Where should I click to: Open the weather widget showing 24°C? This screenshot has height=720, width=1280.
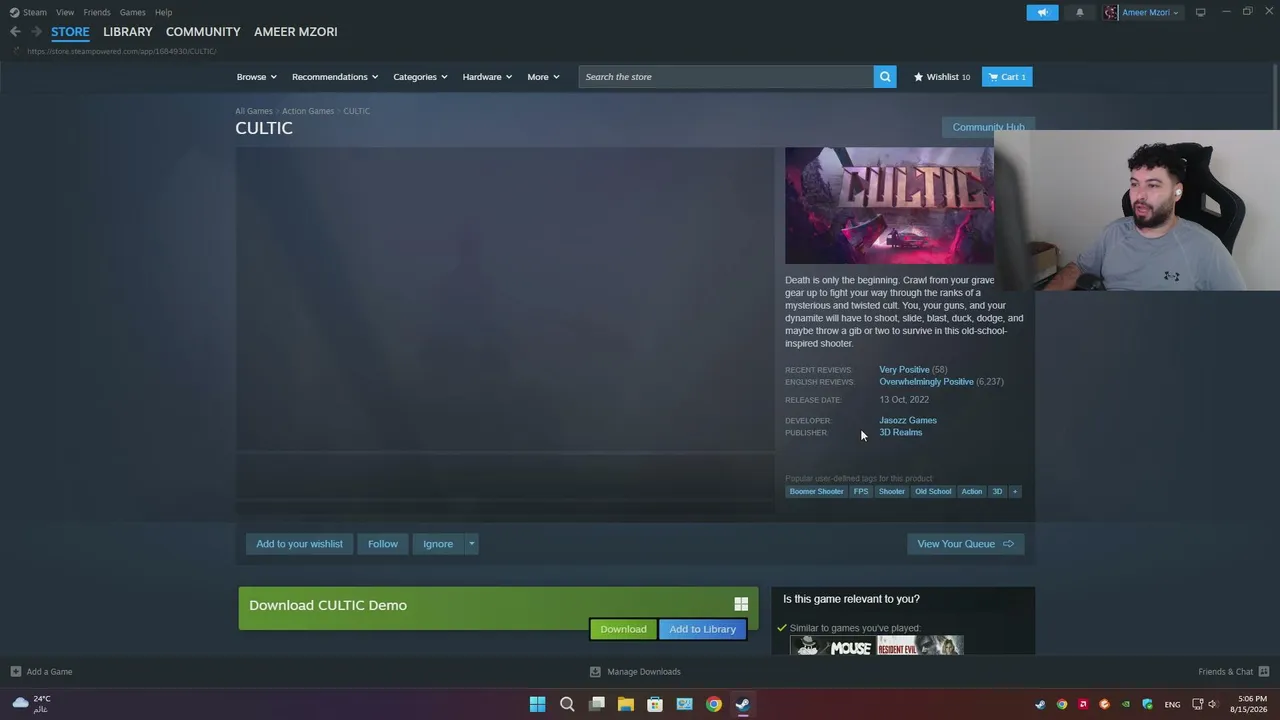pyautogui.click(x=32, y=704)
